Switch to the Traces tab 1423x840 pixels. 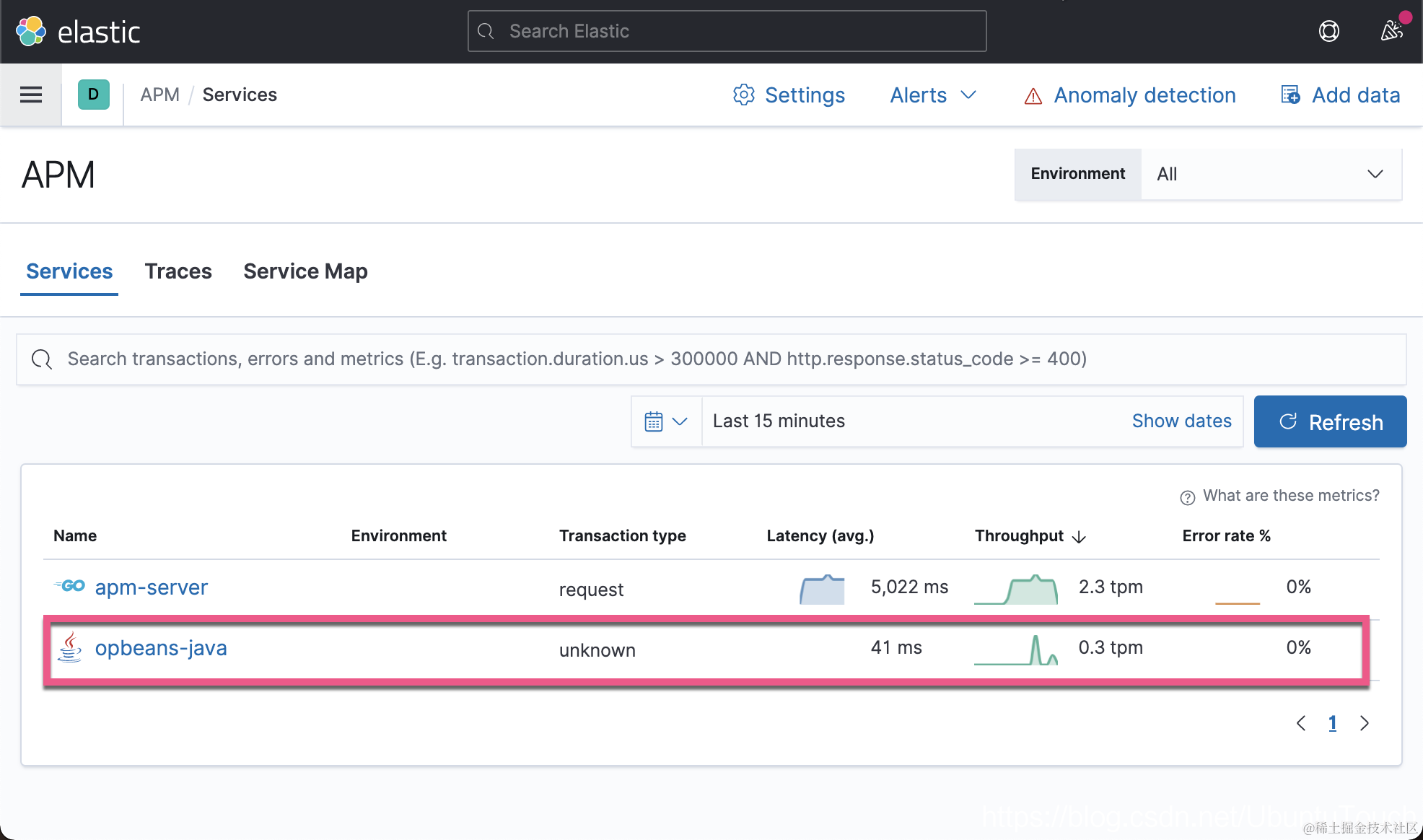(178, 271)
